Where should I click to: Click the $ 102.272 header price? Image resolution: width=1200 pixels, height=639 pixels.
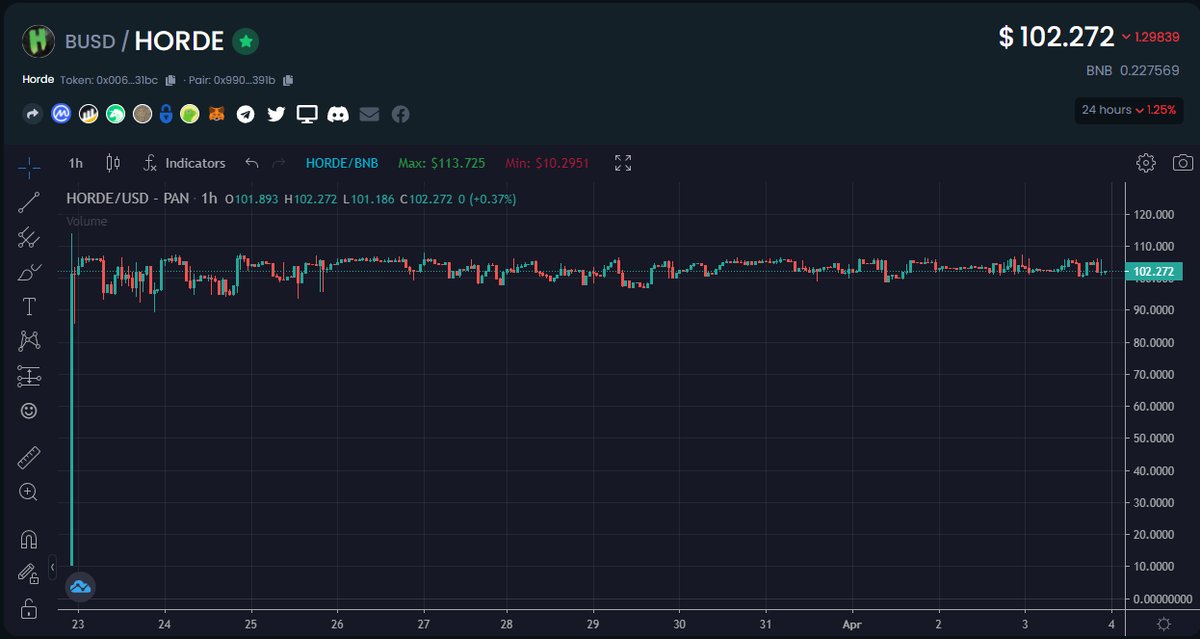click(1056, 37)
